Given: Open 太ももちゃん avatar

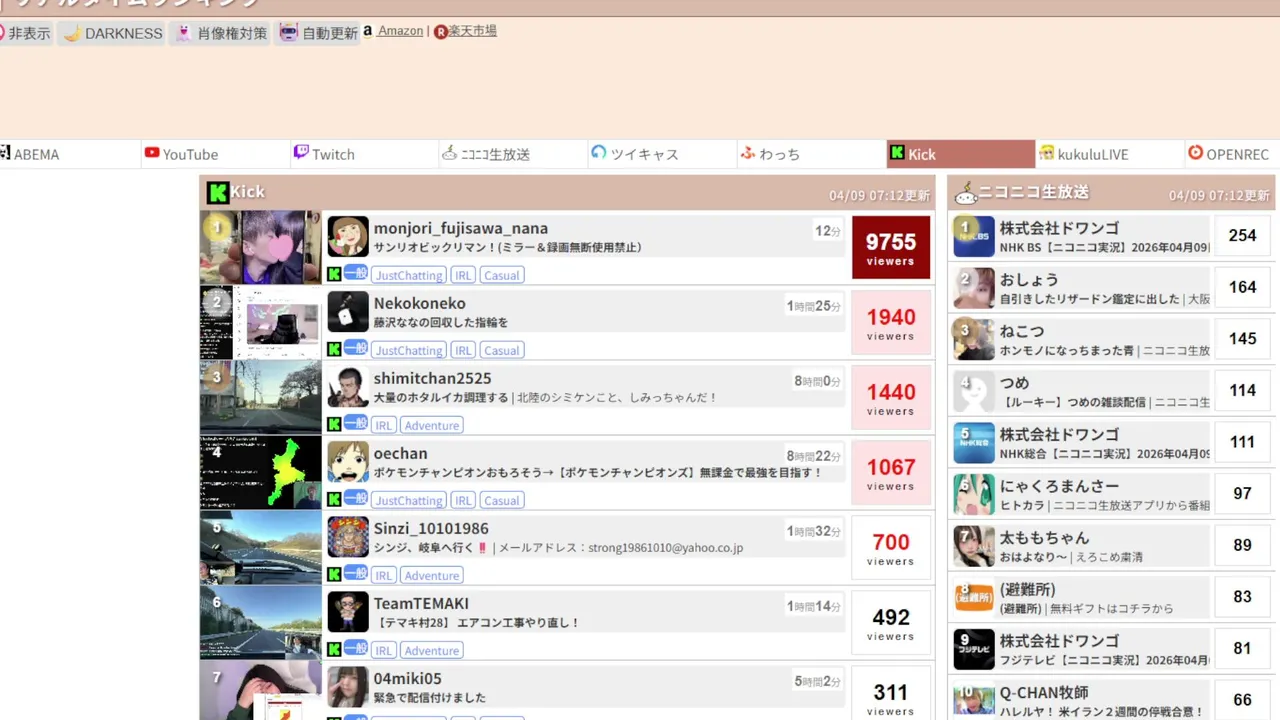Looking at the screenshot, I should 974,546.
